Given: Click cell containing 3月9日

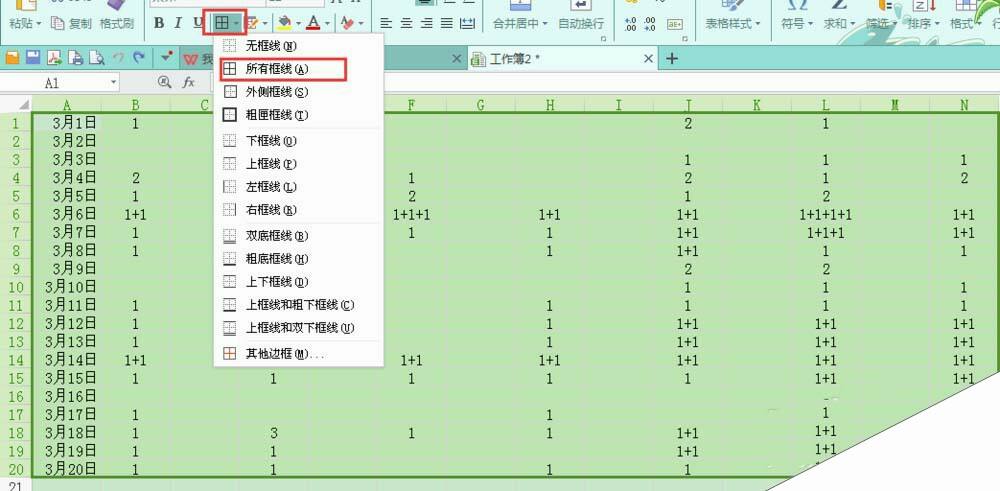Looking at the screenshot, I should click(x=66, y=269).
